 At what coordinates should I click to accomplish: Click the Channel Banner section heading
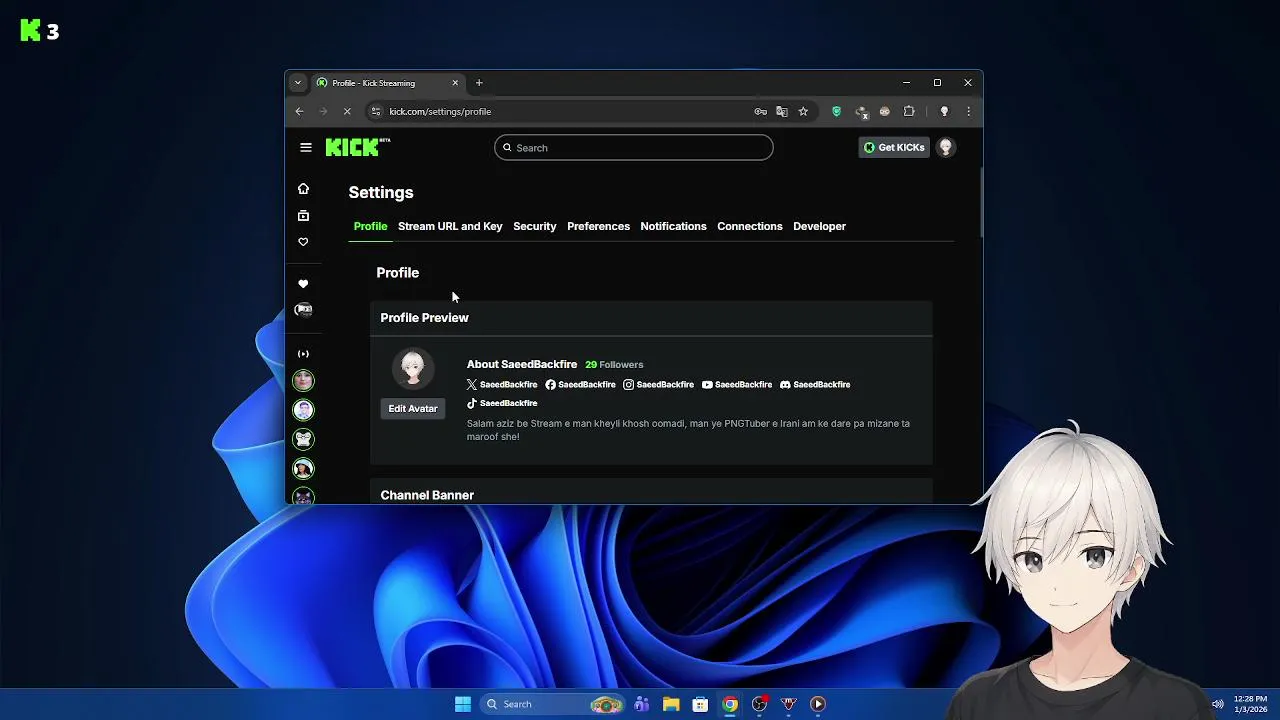point(427,495)
